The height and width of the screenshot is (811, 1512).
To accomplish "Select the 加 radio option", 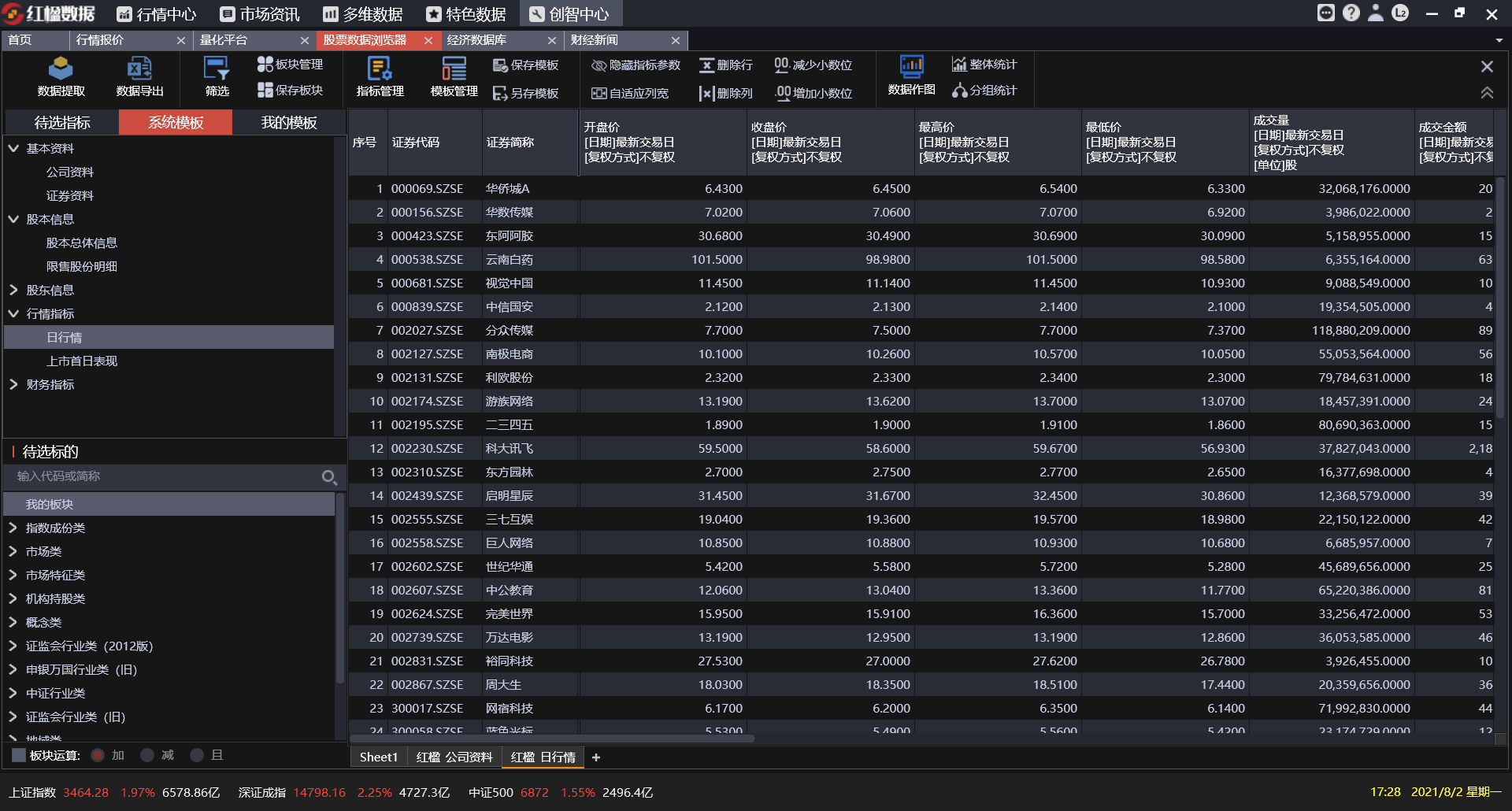I will coord(98,755).
